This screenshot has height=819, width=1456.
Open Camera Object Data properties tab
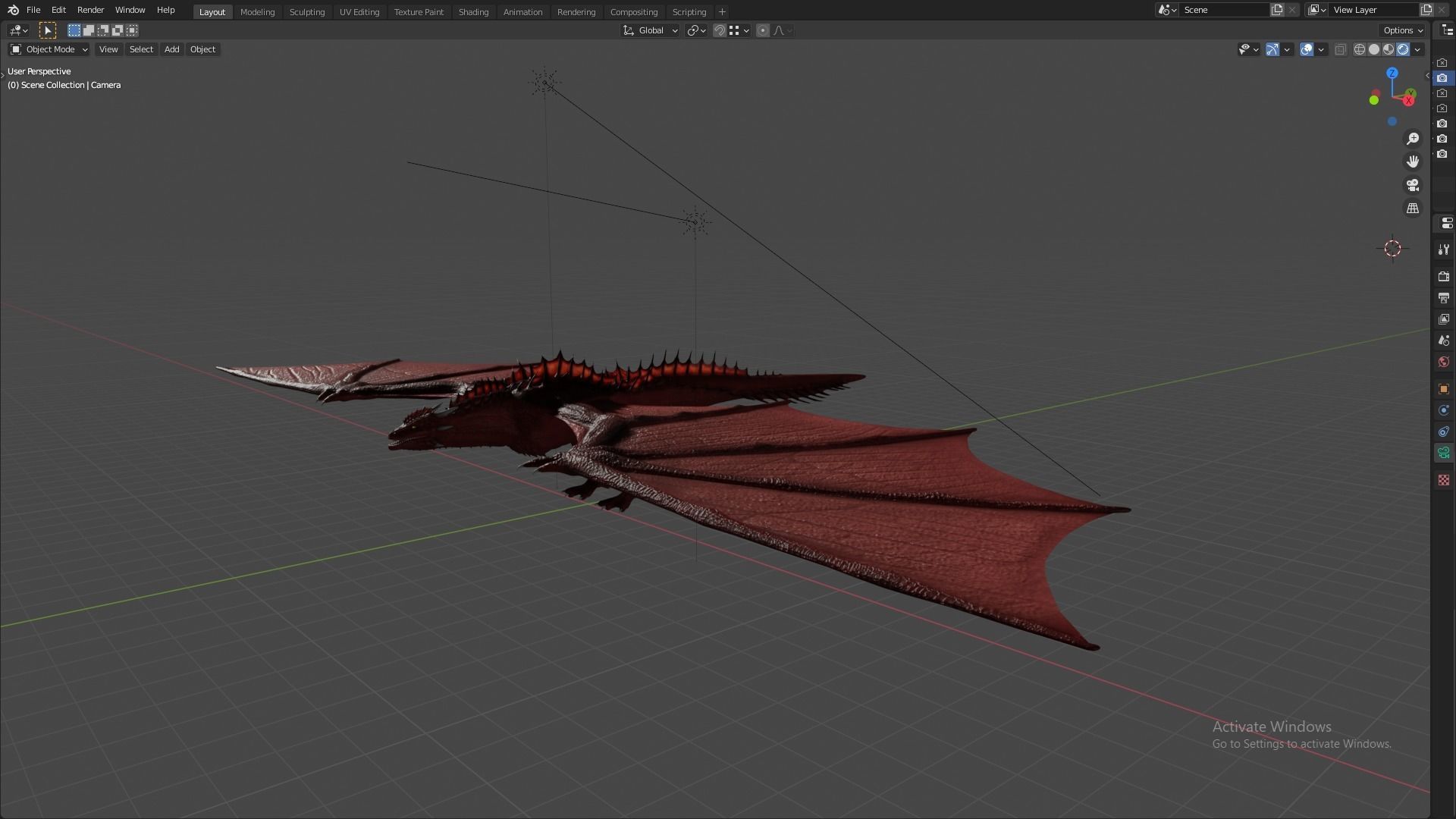tap(1444, 453)
